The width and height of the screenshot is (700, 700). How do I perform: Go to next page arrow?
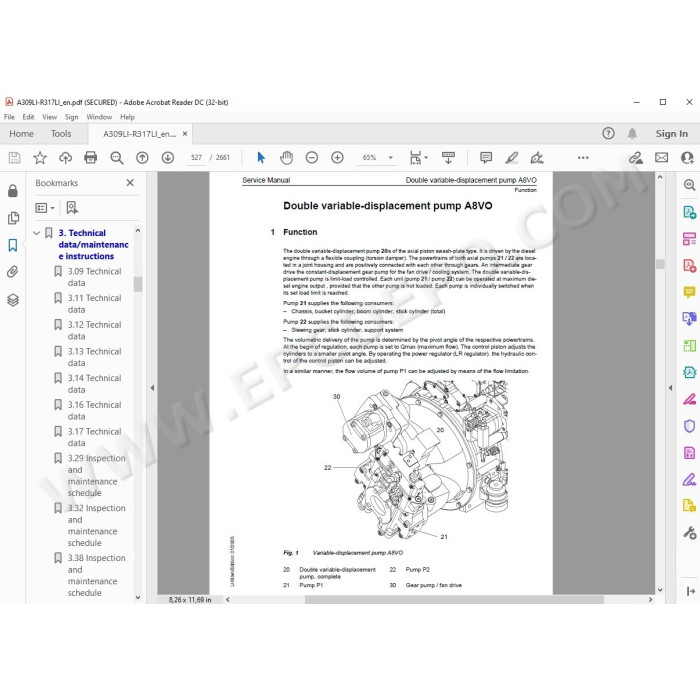pos(167,158)
